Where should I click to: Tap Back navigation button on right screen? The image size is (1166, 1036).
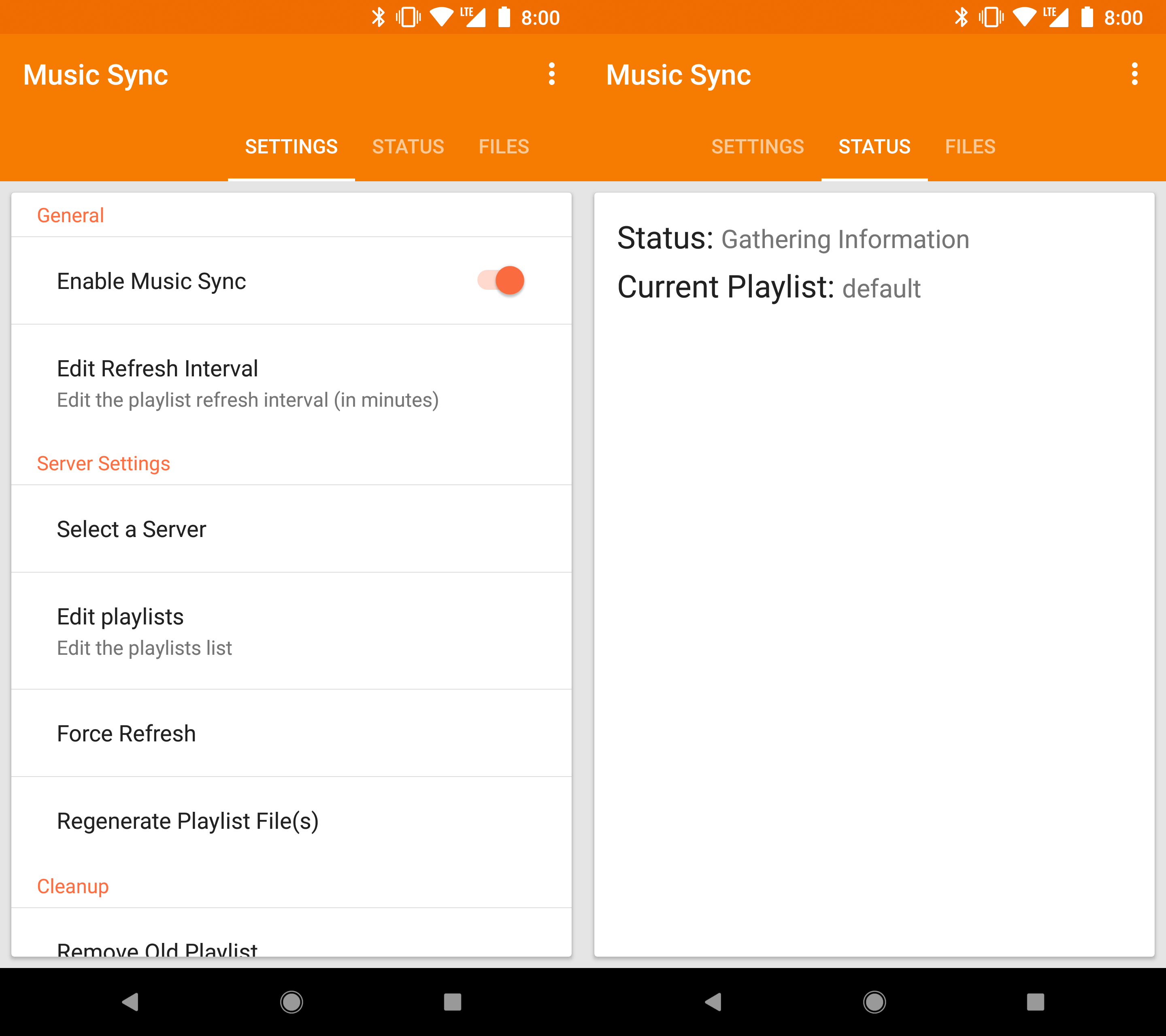(714, 1002)
